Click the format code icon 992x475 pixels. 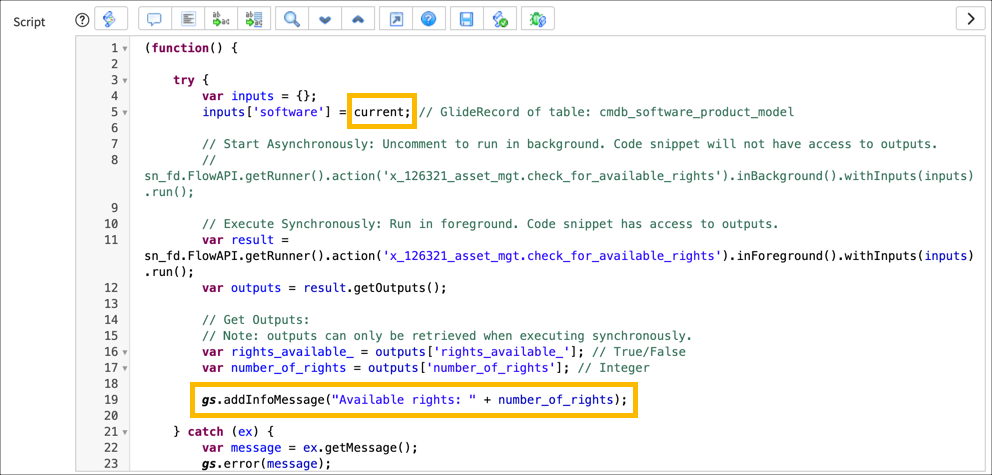(187, 19)
